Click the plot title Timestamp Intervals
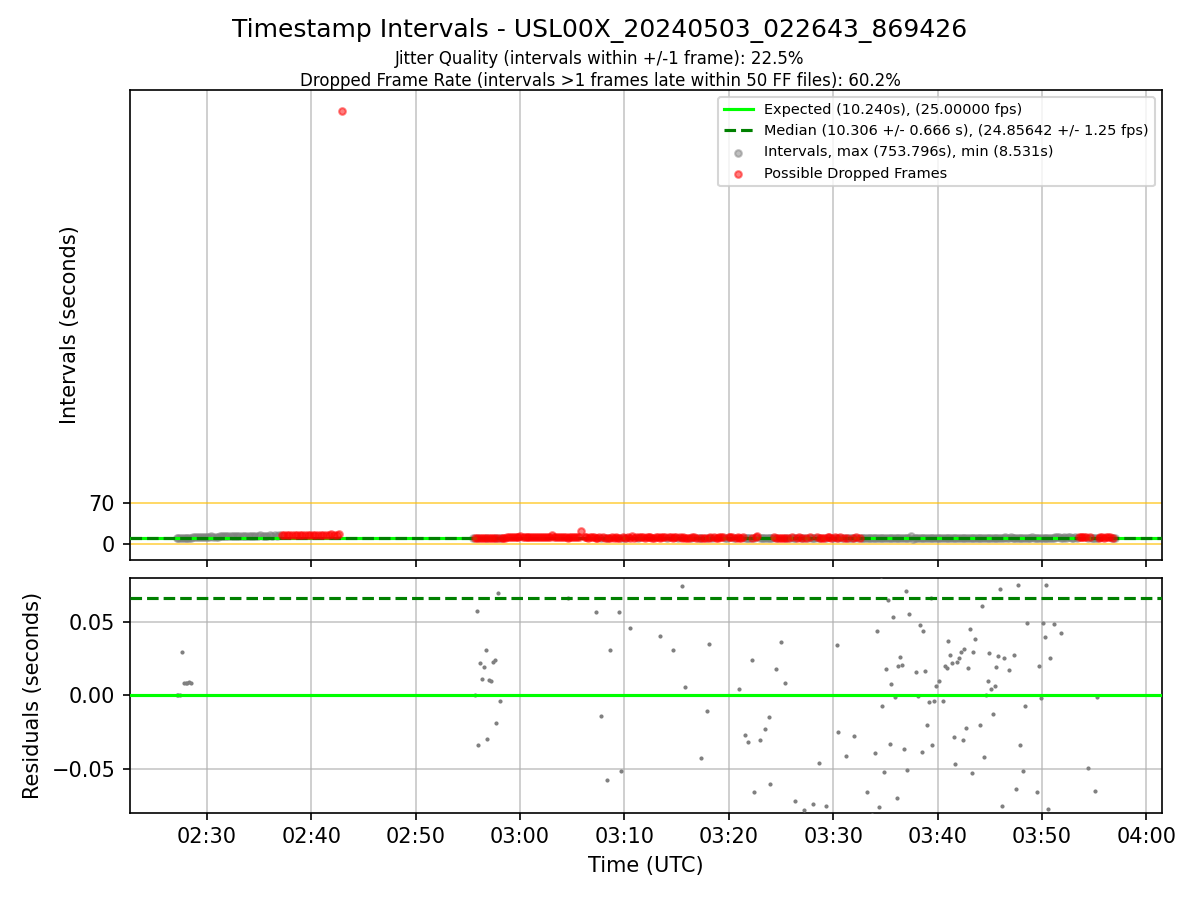 click(599, 29)
